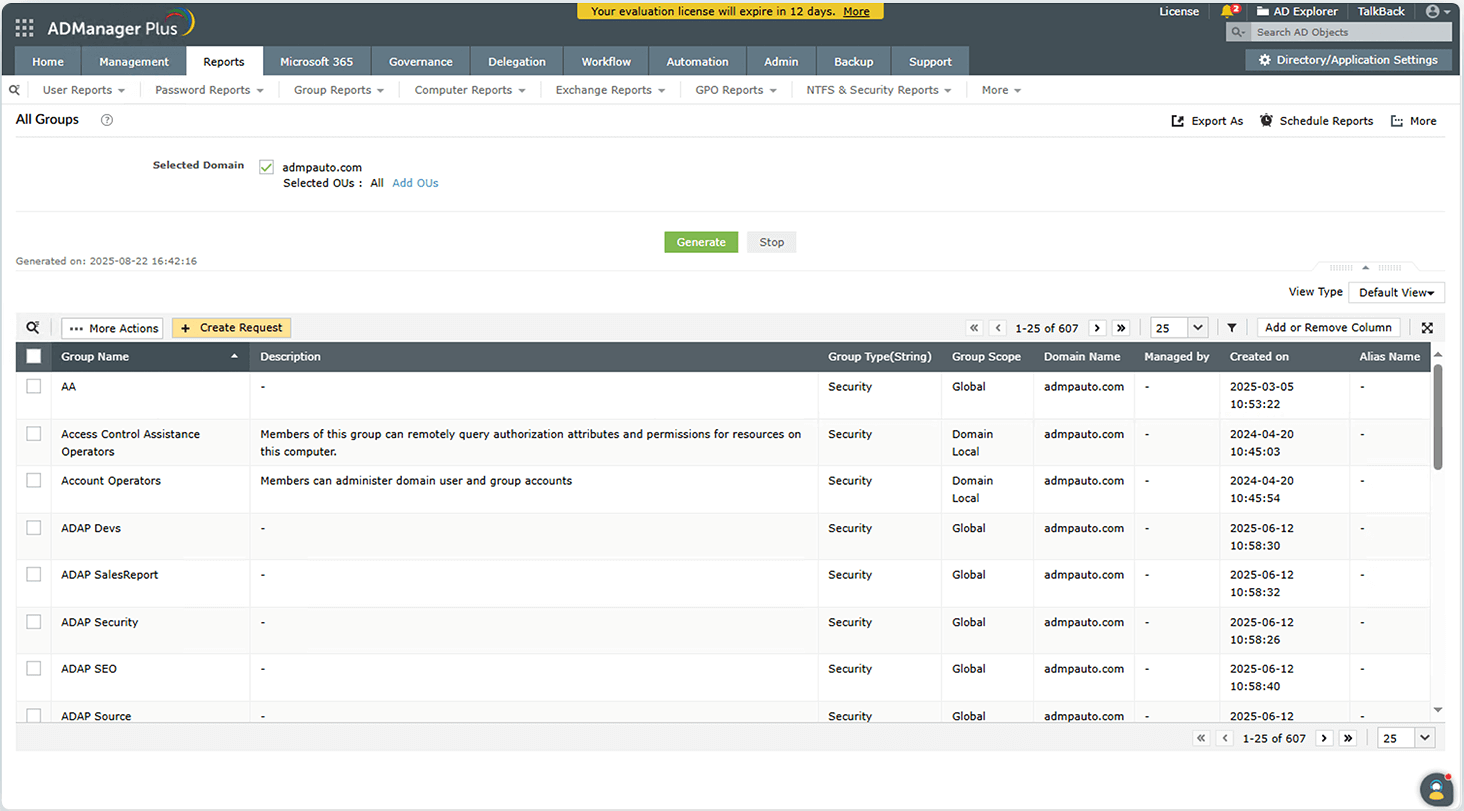
Task: Switch to the Microsoft 365 tab
Action: [316, 61]
